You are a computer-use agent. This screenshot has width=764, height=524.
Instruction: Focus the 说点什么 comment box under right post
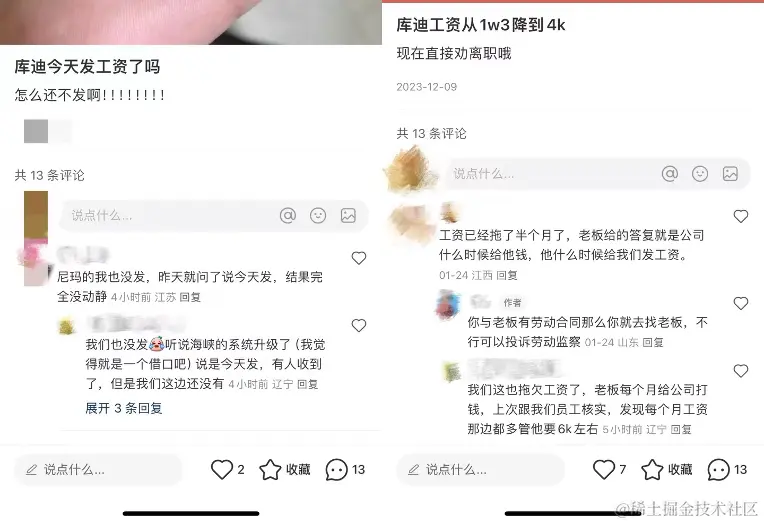[541, 174]
